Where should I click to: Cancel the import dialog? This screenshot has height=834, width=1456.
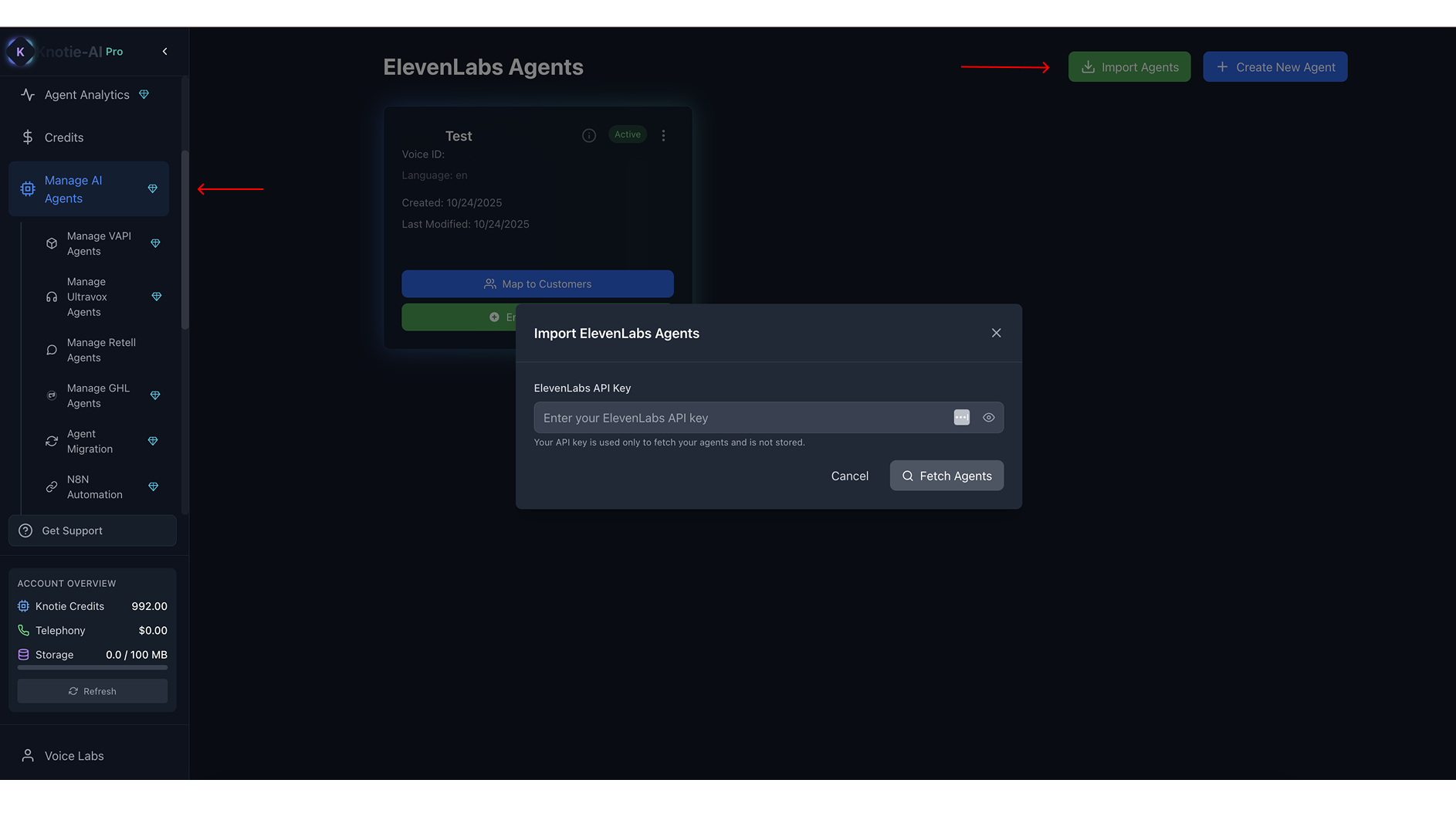point(850,476)
